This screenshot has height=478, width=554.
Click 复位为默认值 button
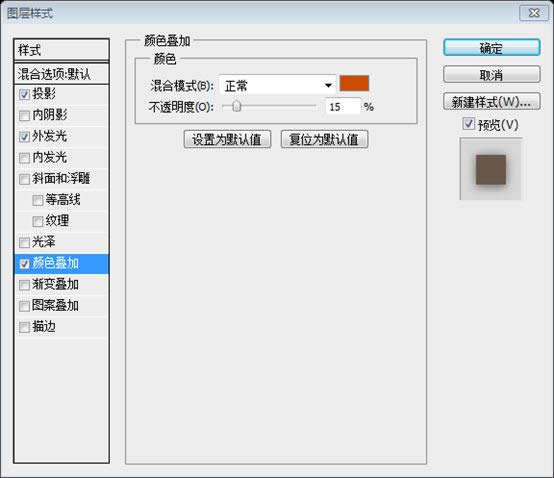click(x=324, y=139)
